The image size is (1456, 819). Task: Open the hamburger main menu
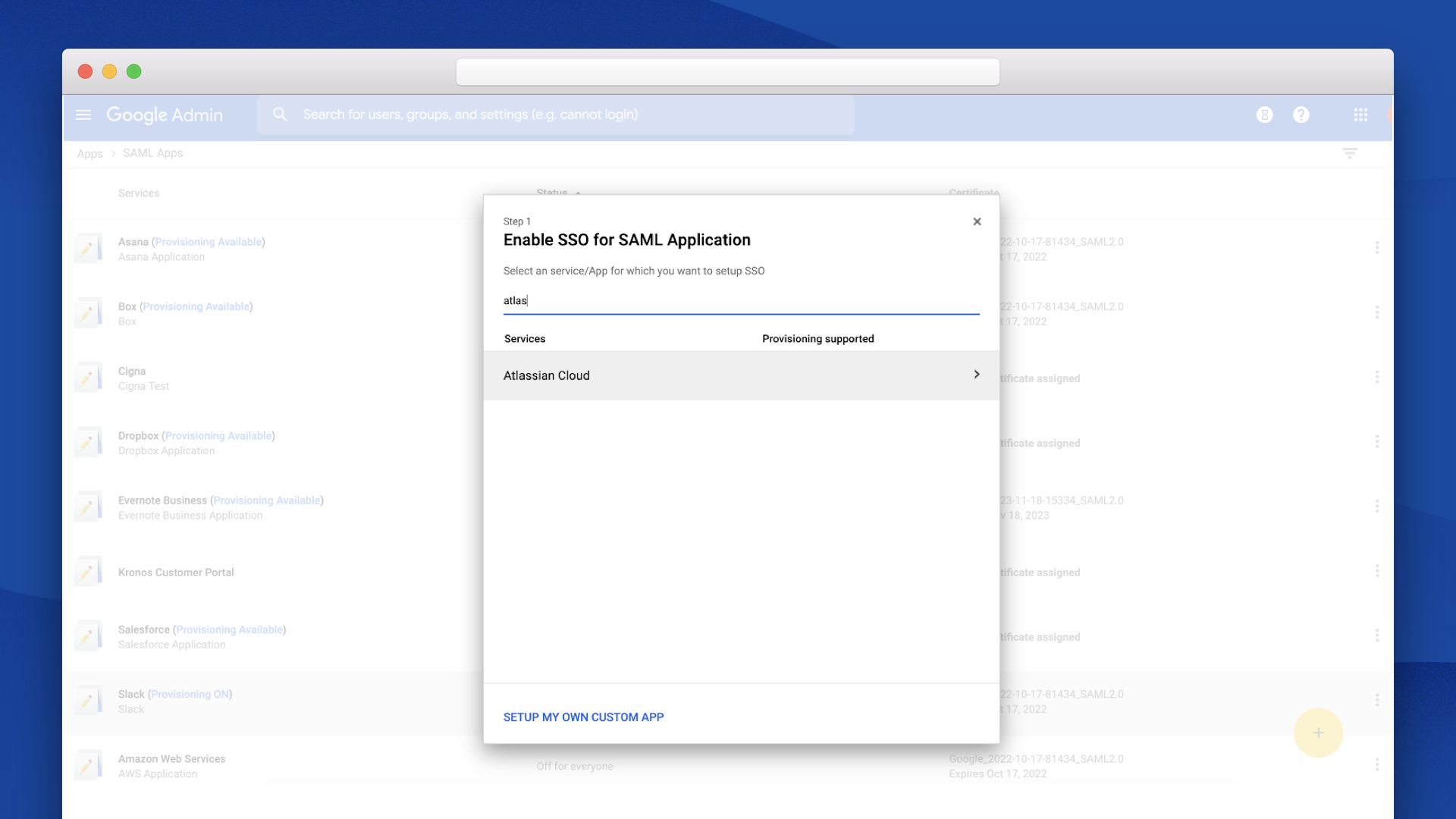click(x=83, y=115)
